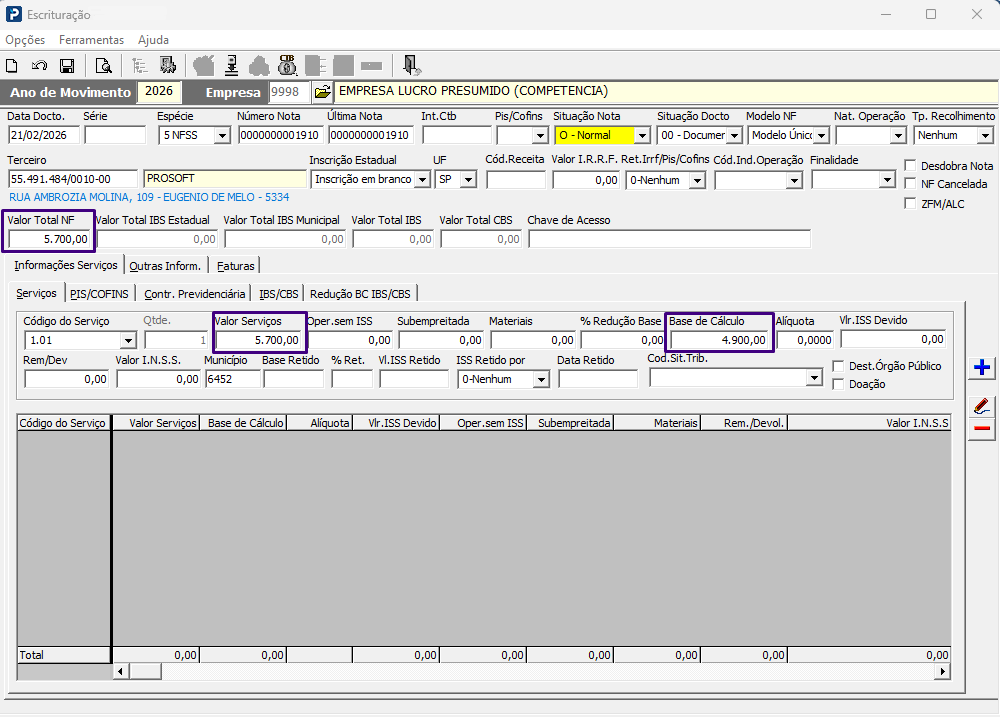The image size is (1000, 717).
Task: Open the Pis/Cofins dropdown
Action: (x=540, y=135)
